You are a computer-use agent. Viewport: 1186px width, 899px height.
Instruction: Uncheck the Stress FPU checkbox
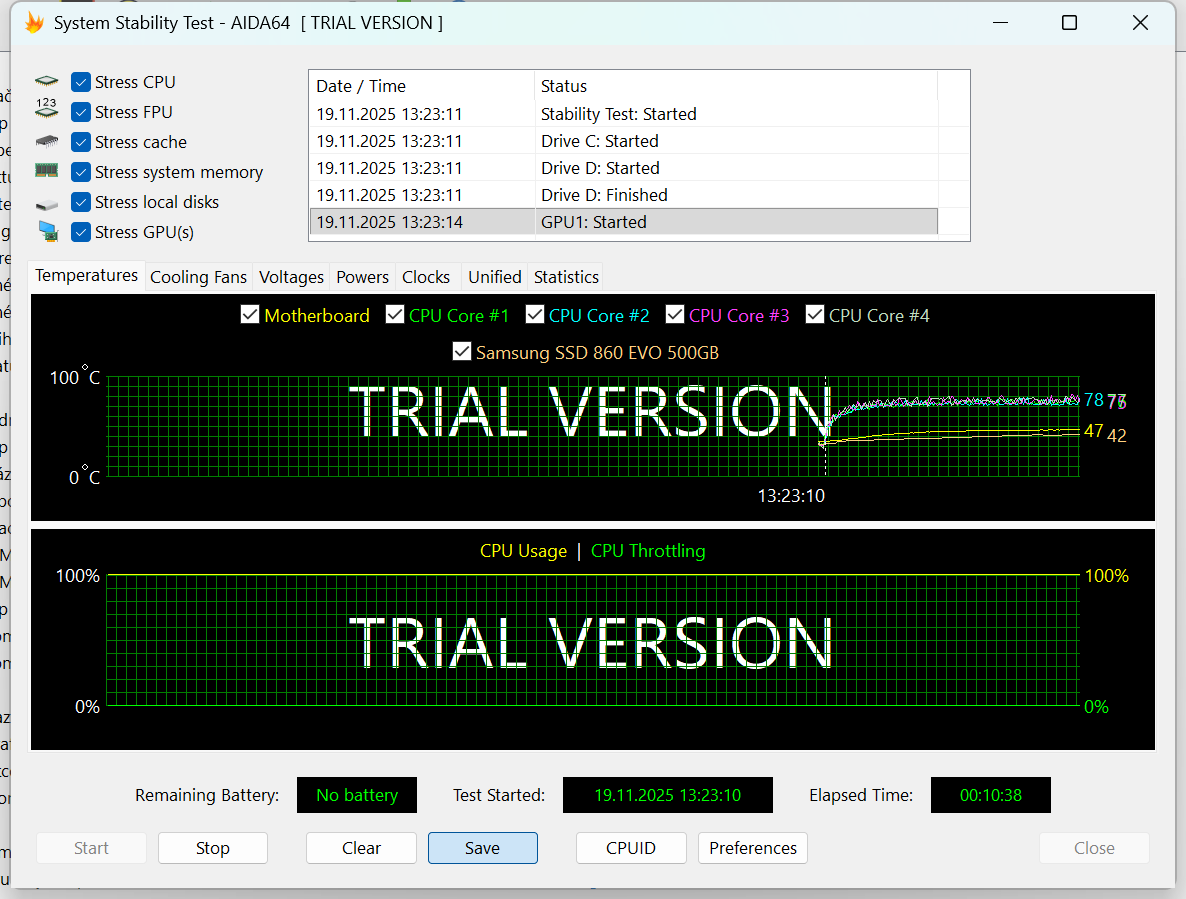pos(81,112)
